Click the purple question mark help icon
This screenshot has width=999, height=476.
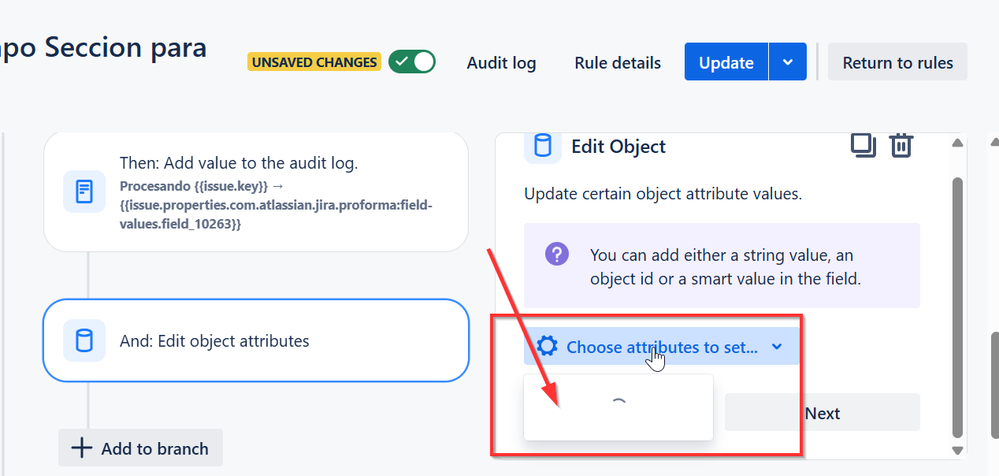pos(557,256)
